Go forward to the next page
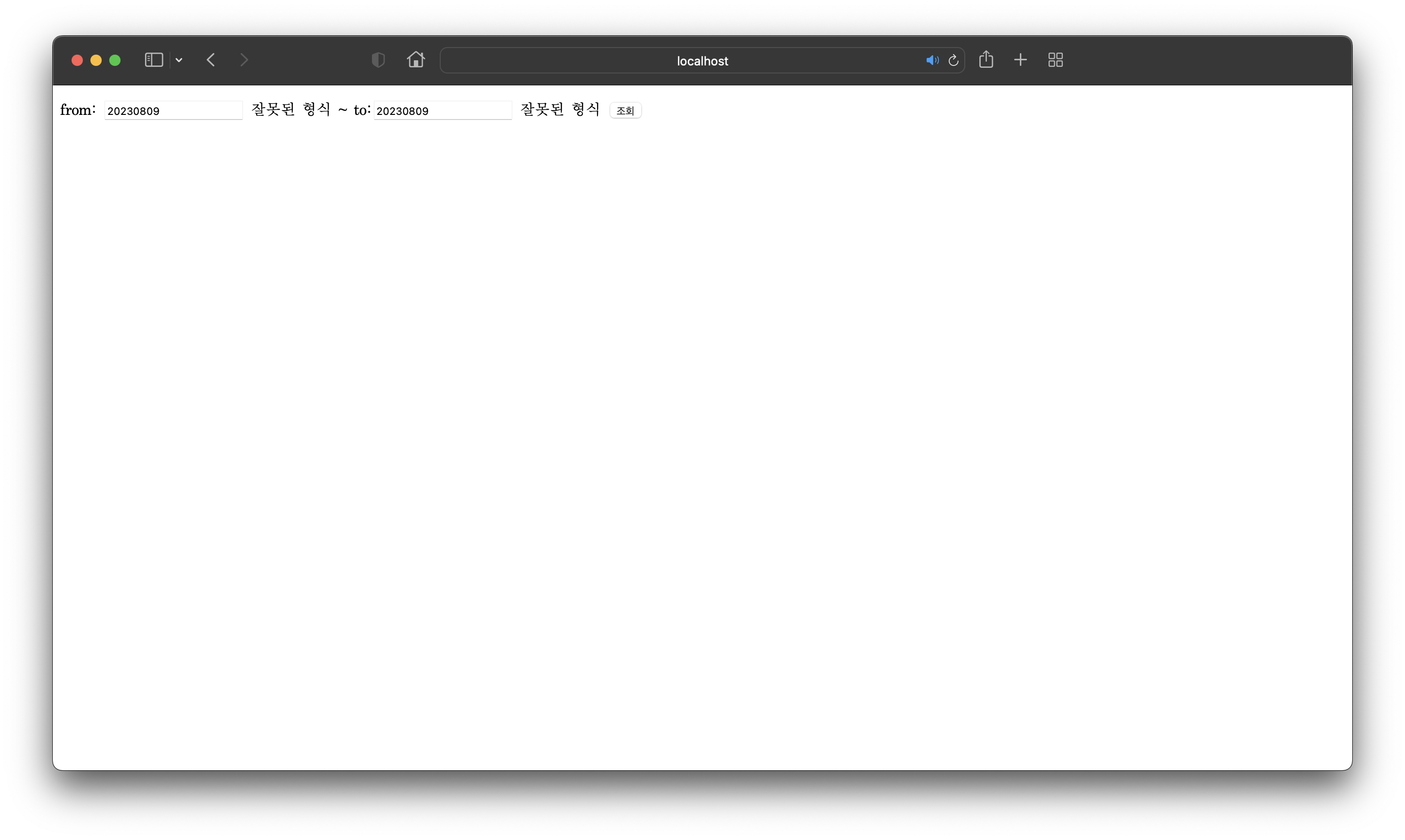Screen dimensions: 1405x840 click(x=244, y=60)
